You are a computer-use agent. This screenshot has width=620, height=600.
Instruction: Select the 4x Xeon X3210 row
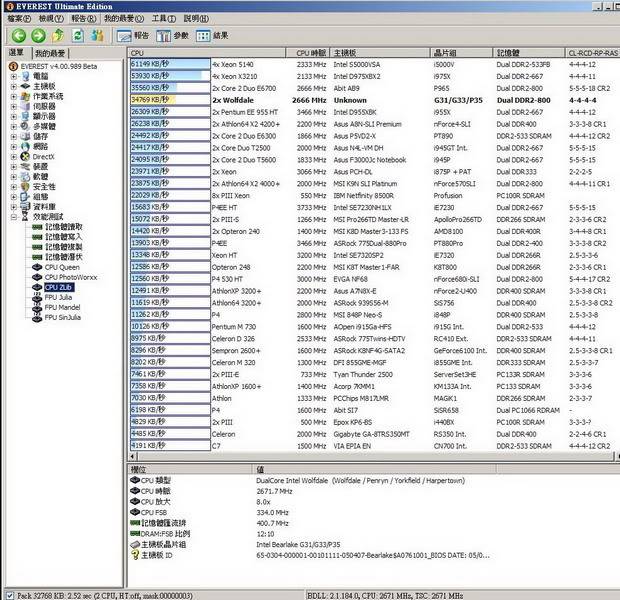(374, 76)
